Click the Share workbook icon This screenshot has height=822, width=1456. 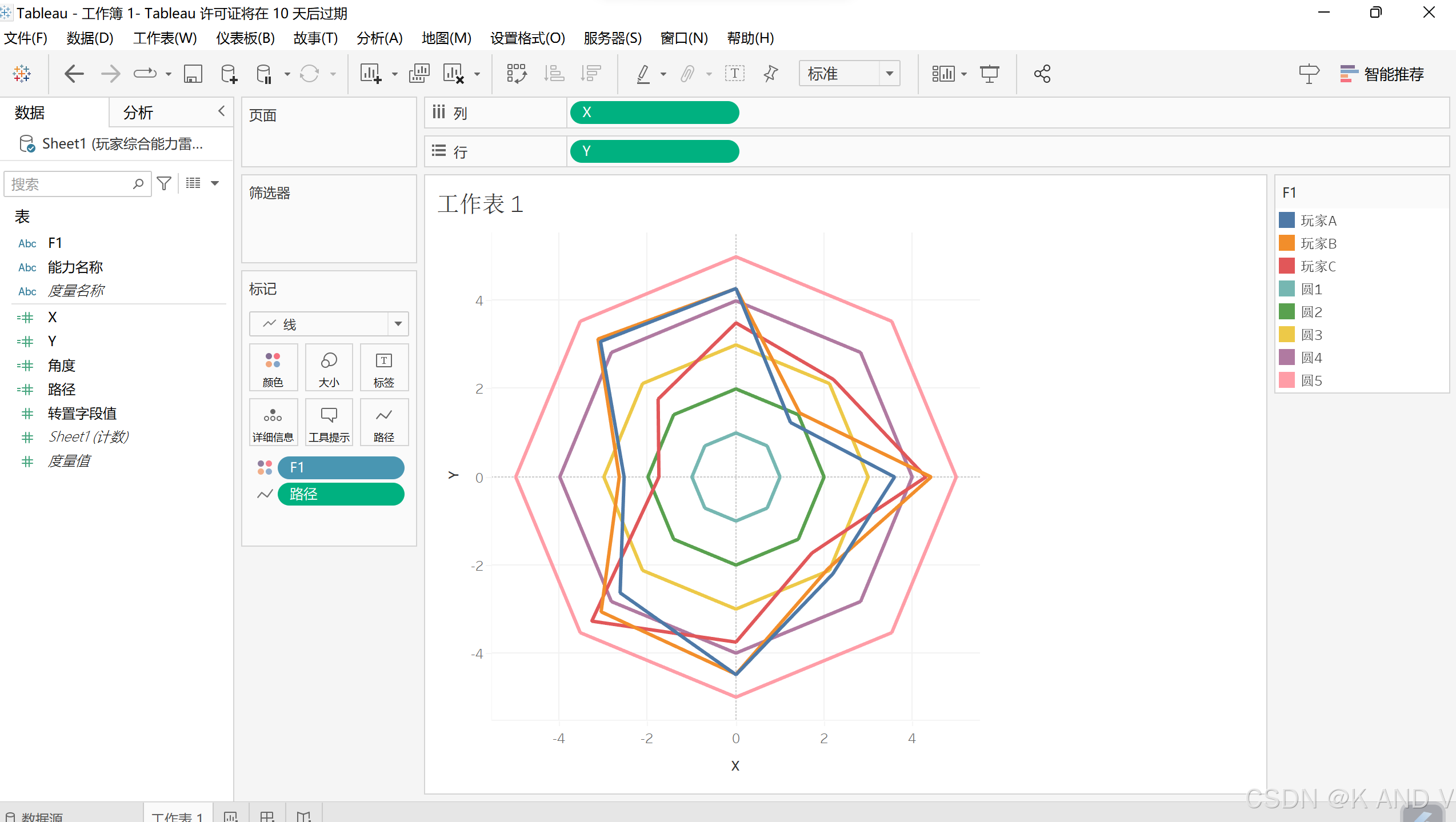point(1042,74)
